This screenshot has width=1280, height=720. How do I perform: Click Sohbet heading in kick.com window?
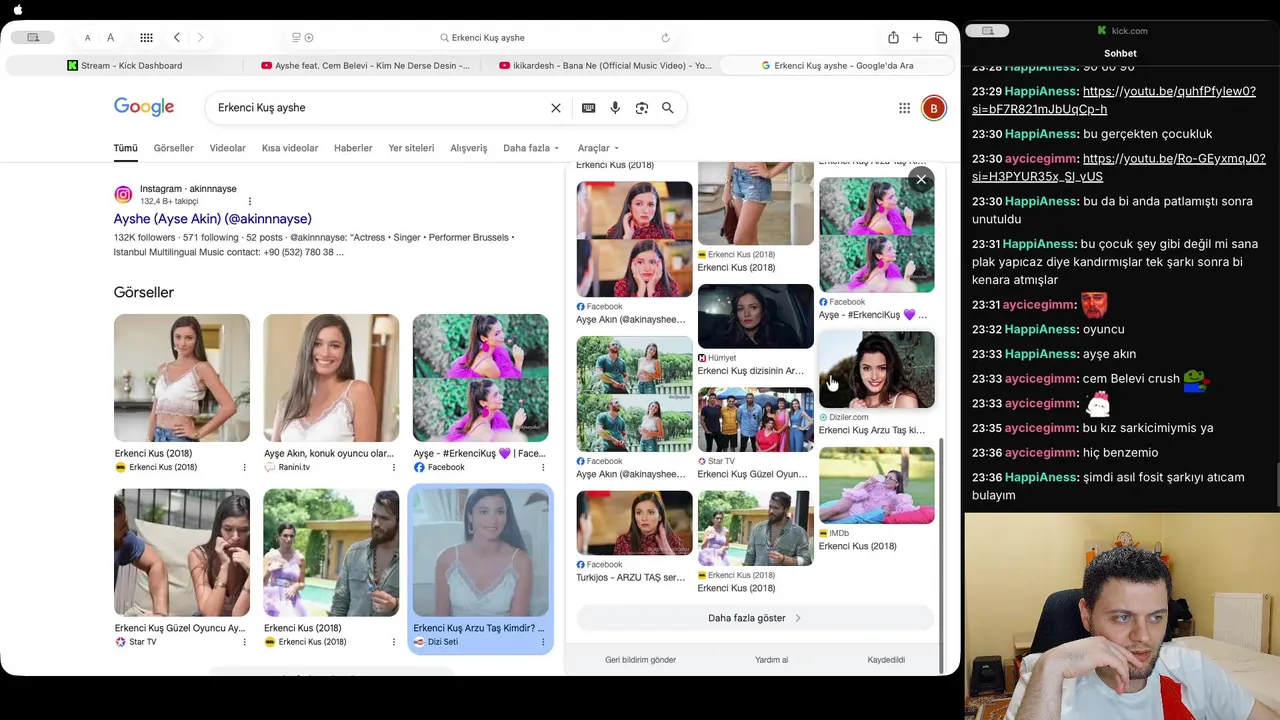click(x=1120, y=53)
